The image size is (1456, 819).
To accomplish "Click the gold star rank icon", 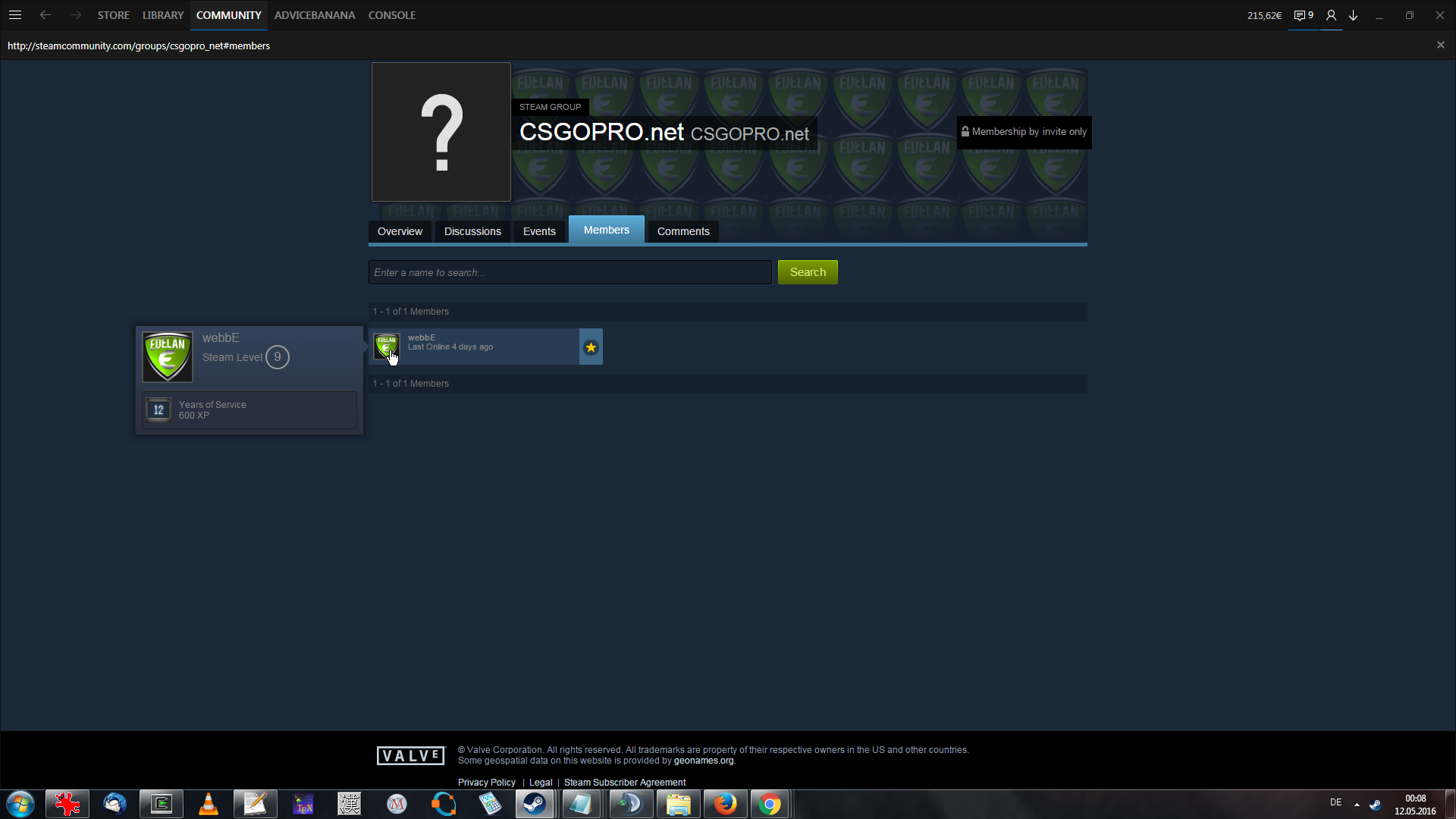I will 591,347.
